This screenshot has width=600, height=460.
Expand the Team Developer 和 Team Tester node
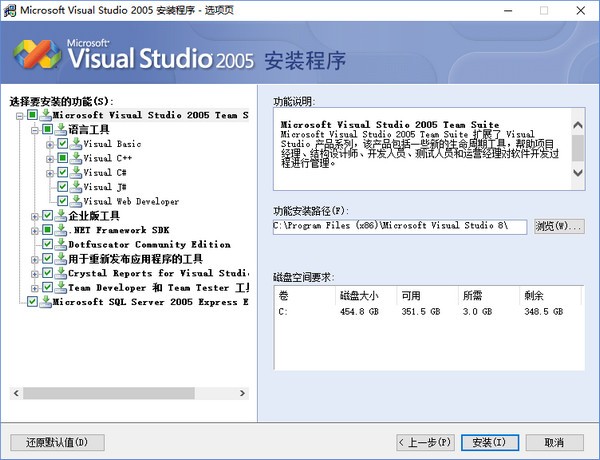(35, 289)
